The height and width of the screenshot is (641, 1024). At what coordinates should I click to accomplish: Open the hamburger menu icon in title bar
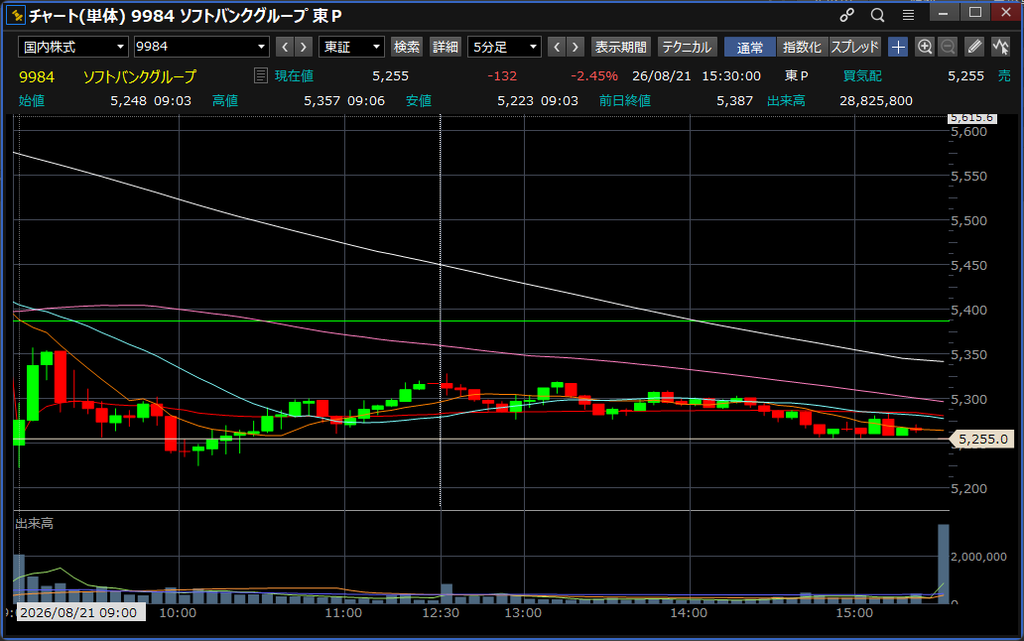tap(908, 14)
